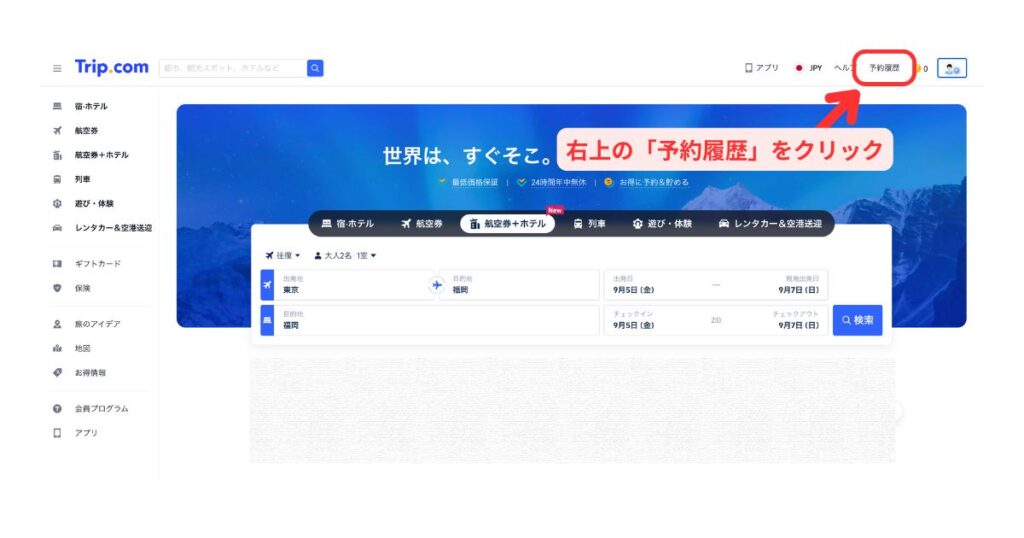Image resolution: width=1024 pixels, height=538 pixels.
Task: Click the Trip.com logo
Action: (112, 67)
